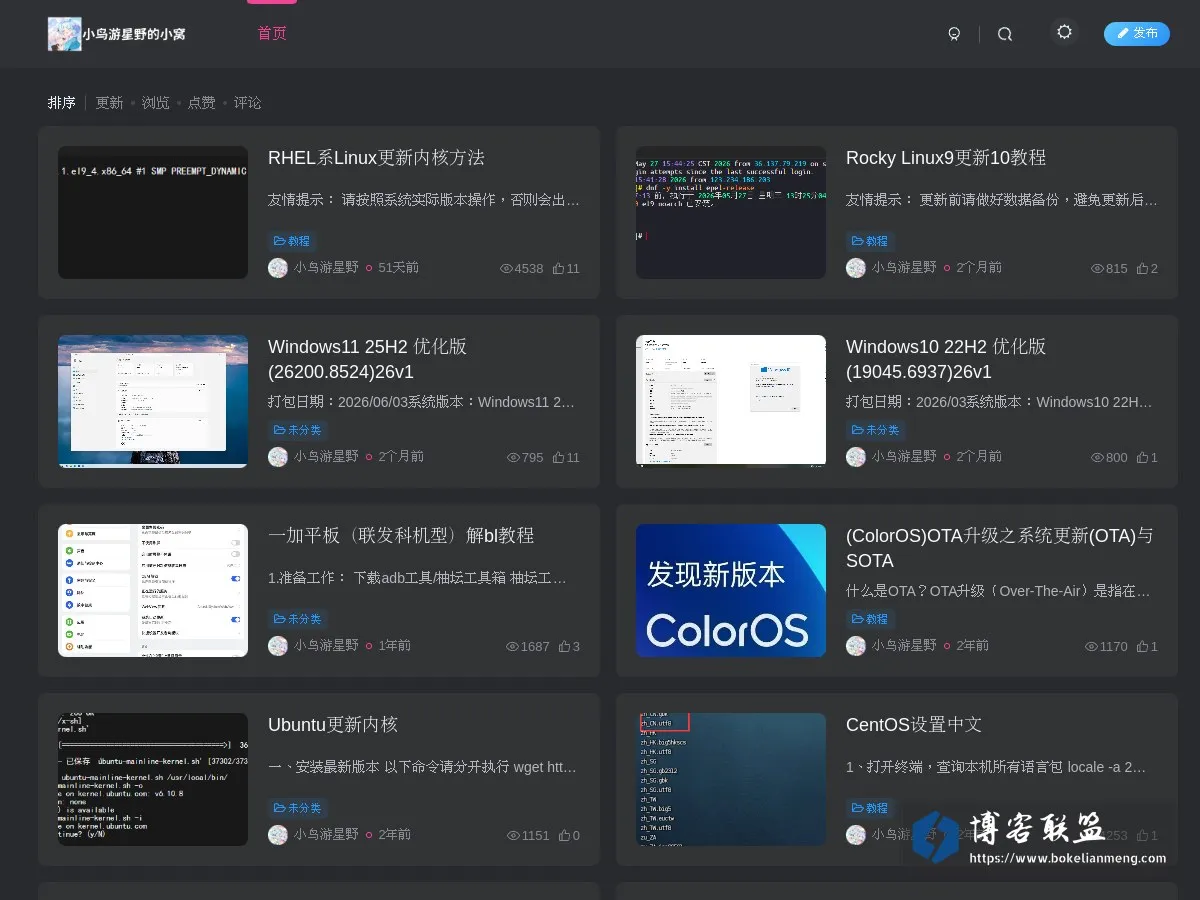Click 教程 tag on ColorOS OTA post

(870, 619)
